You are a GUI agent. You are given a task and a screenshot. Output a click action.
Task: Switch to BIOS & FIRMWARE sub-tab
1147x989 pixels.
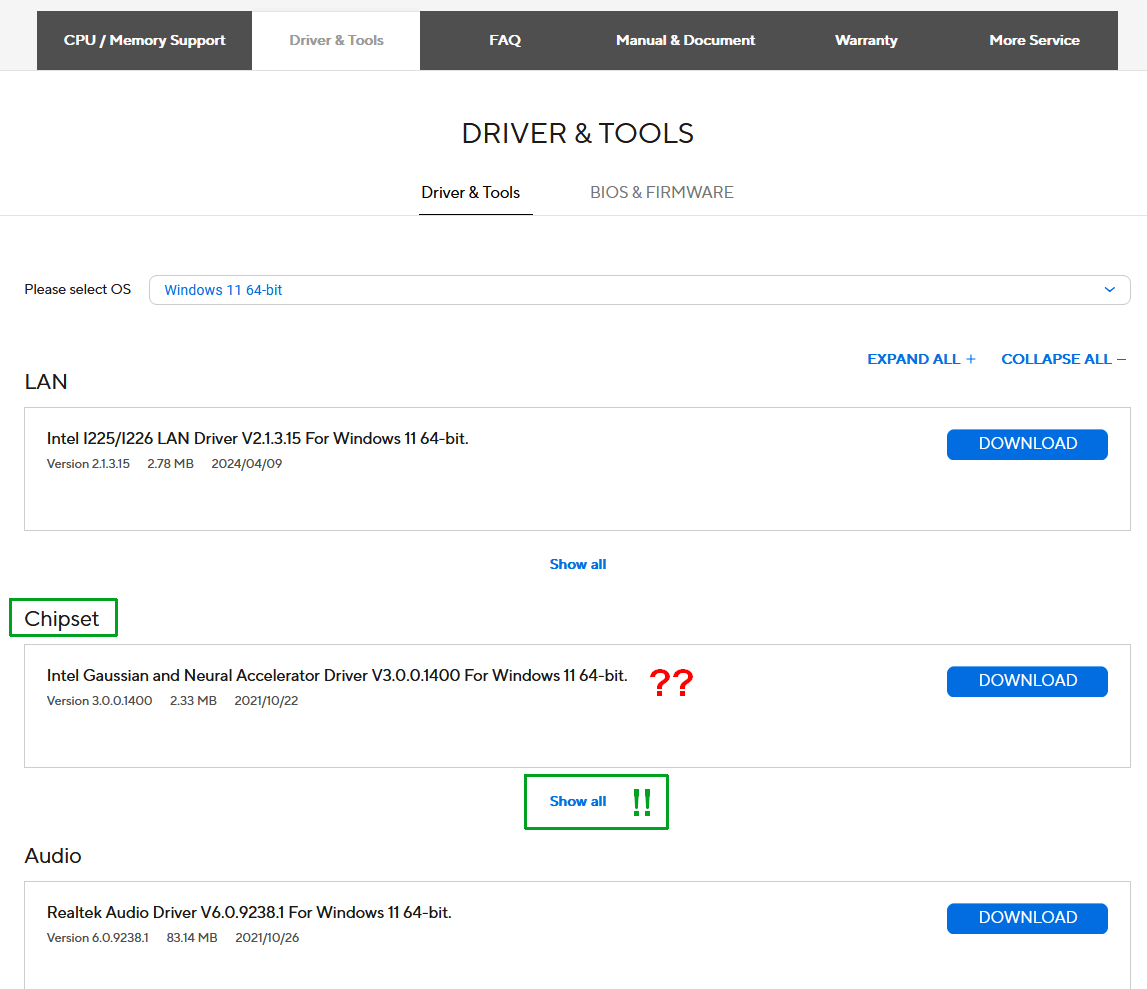click(661, 192)
